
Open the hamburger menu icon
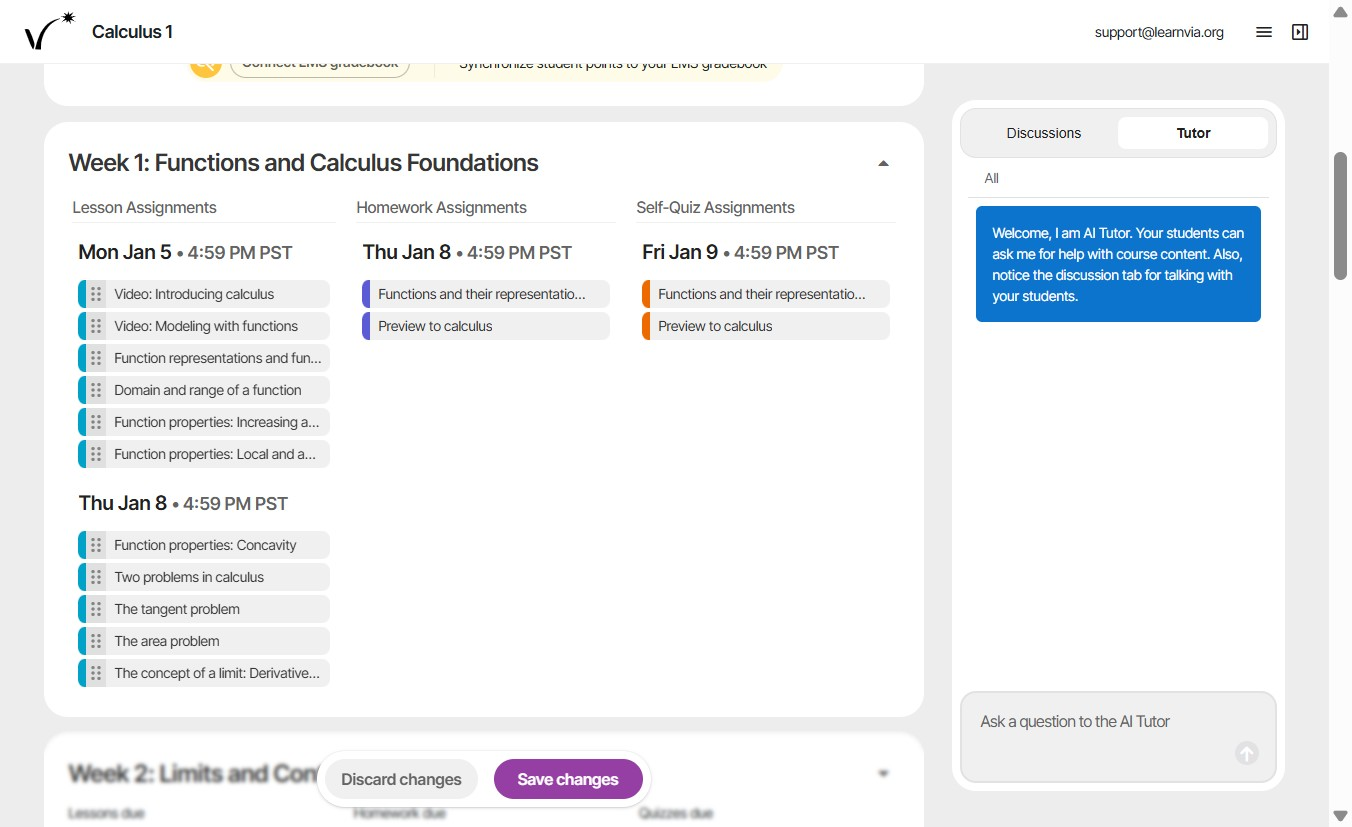1264,32
